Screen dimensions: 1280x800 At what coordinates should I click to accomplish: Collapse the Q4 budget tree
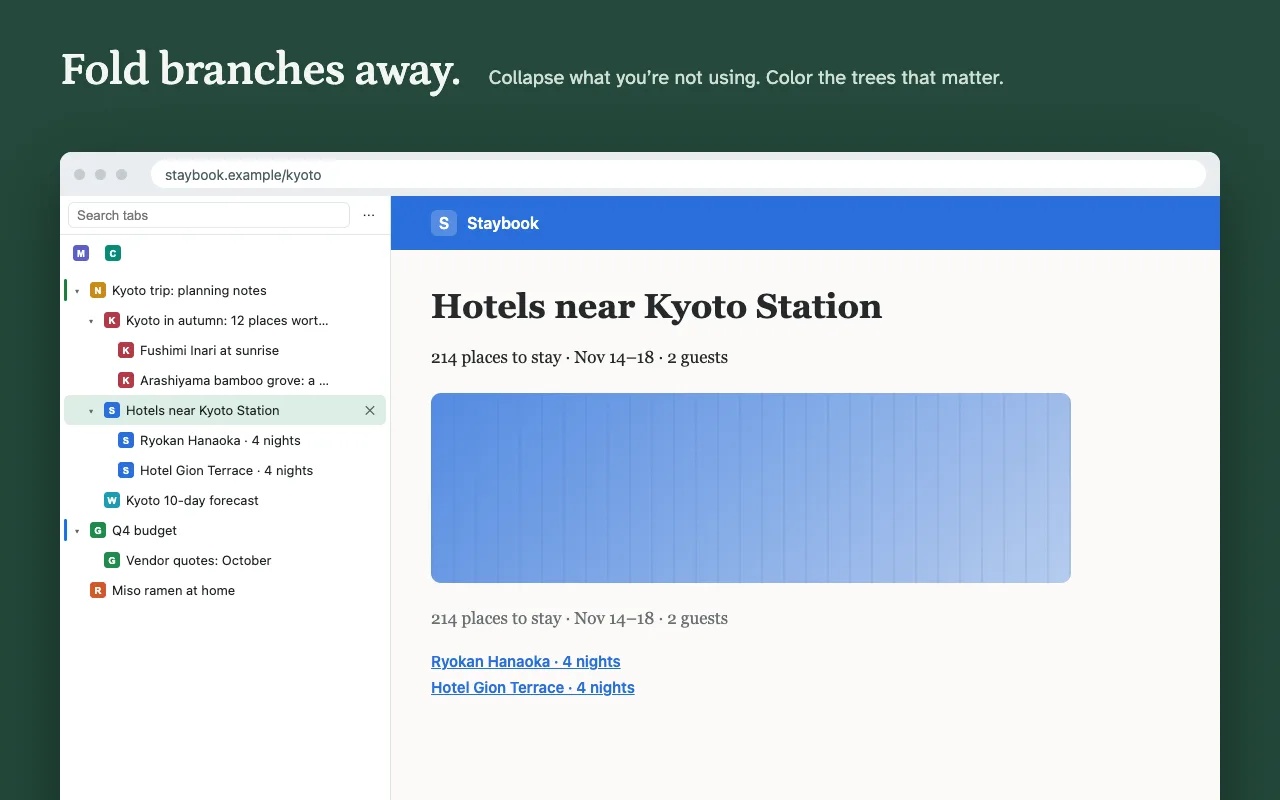pyautogui.click(x=77, y=531)
